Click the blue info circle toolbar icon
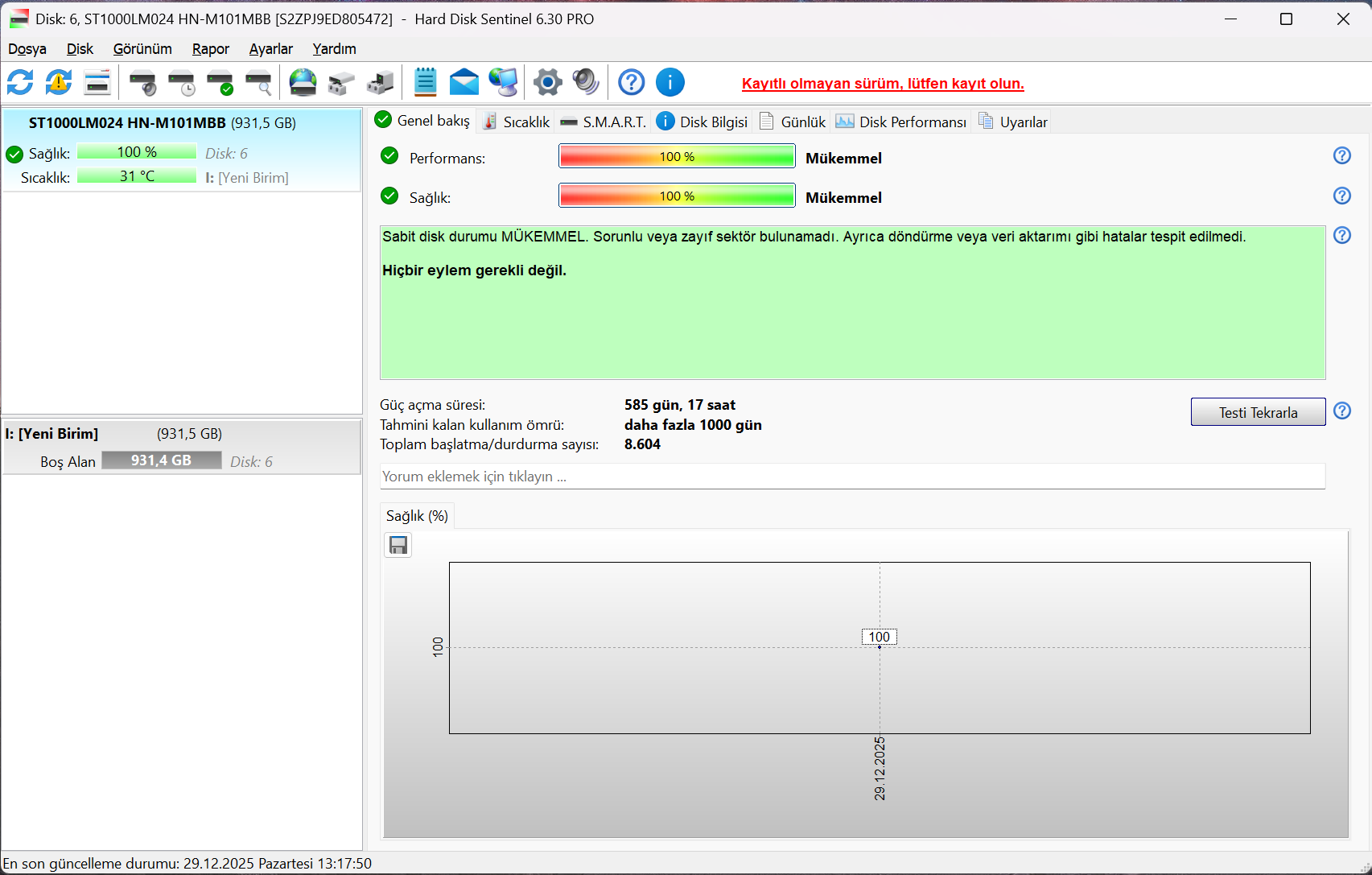This screenshot has width=1372, height=875. pyautogui.click(x=670, y=82)
